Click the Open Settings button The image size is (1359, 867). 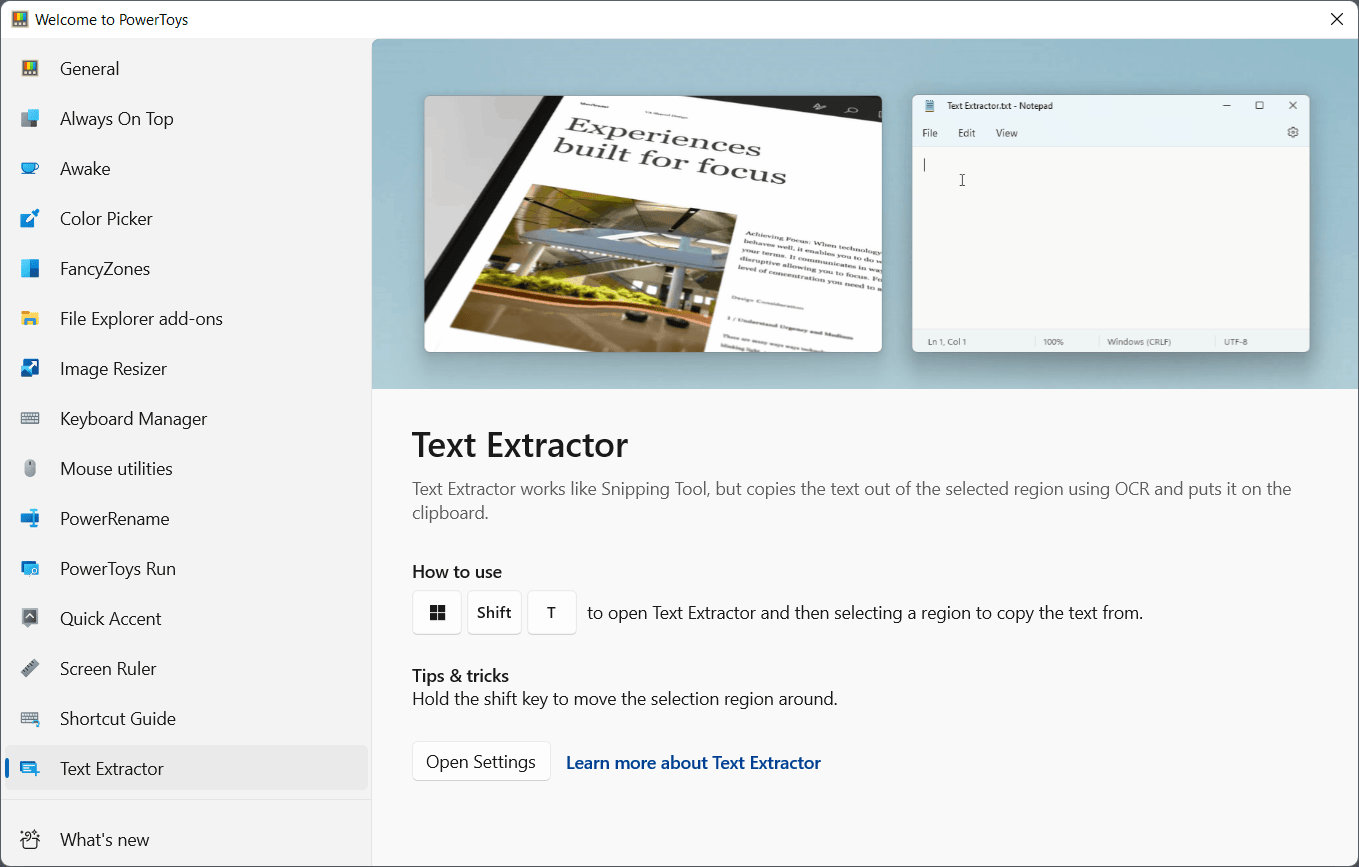481,761
